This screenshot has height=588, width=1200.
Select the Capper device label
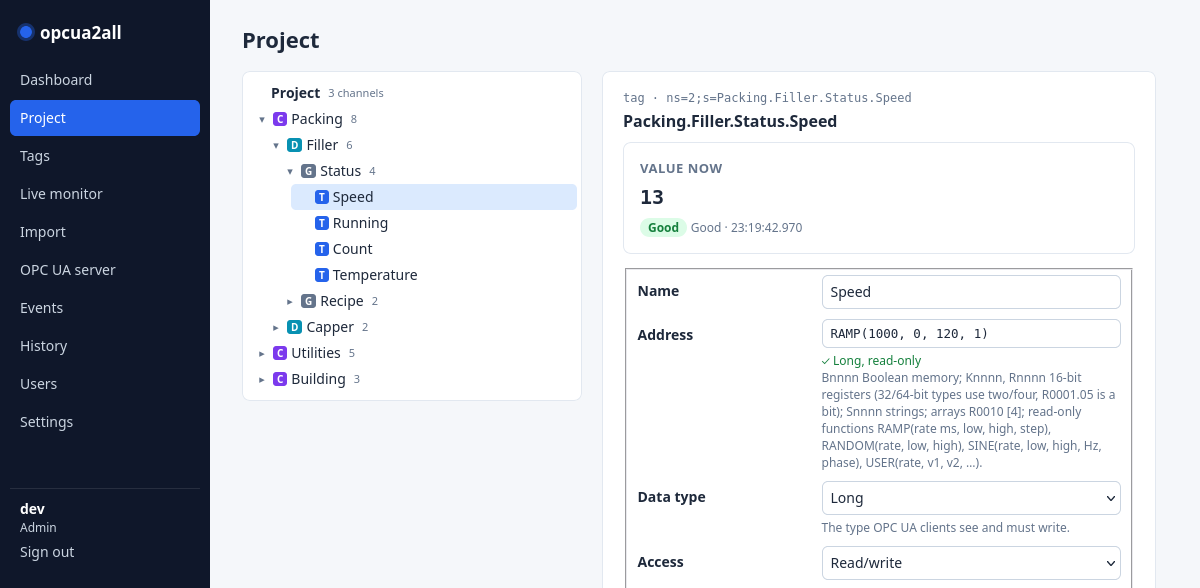click(330, 327)
